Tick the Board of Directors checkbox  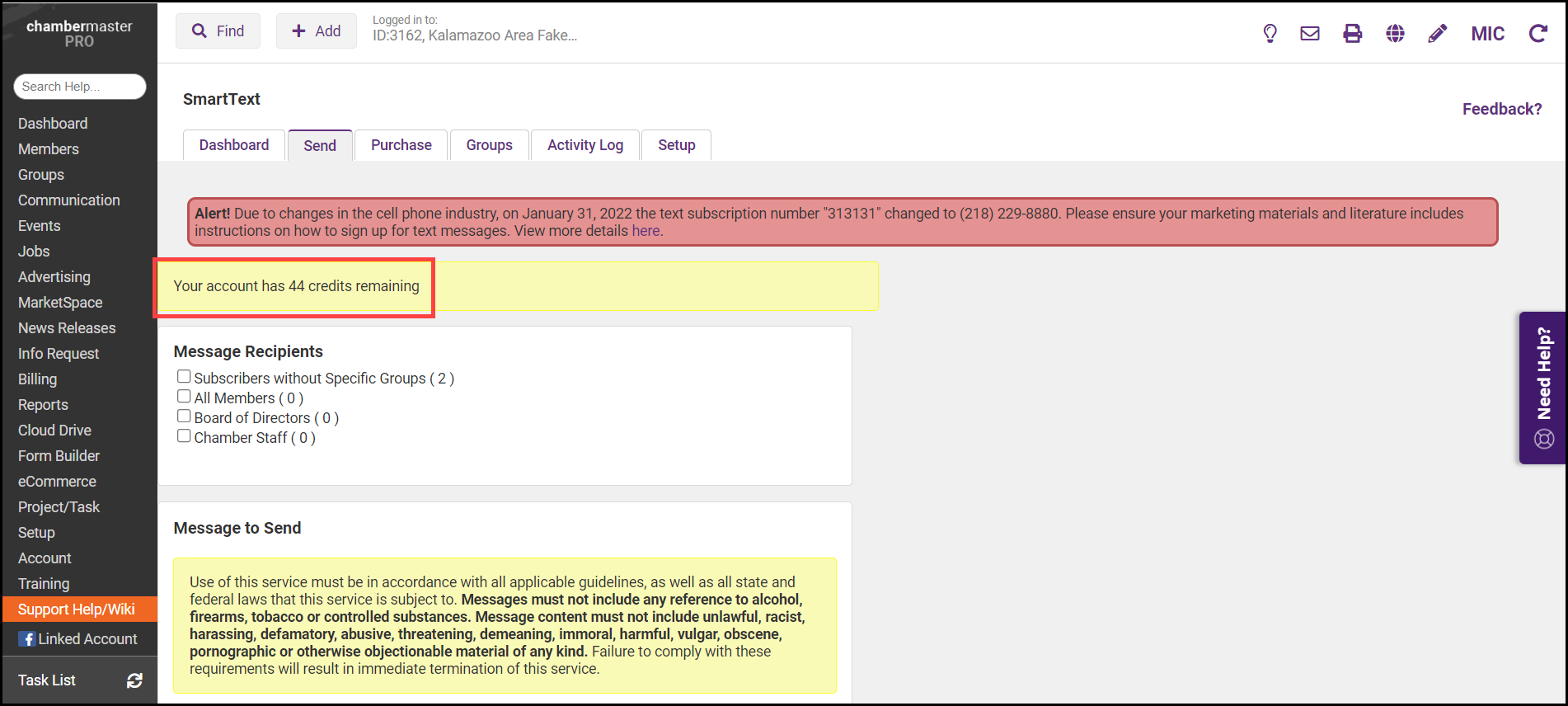point(184,417)
